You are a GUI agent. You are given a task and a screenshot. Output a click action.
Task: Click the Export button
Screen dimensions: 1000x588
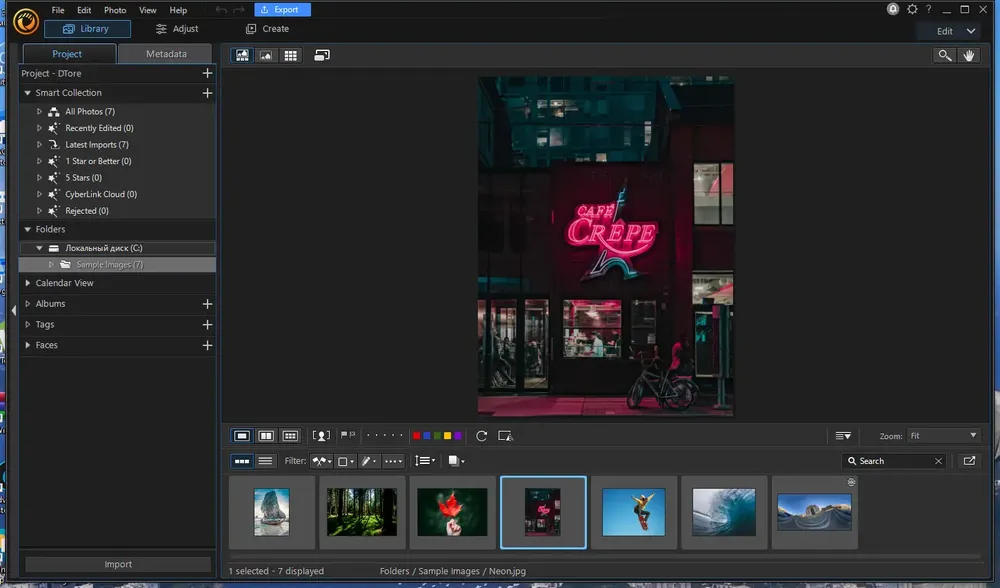tap(282, 10)
